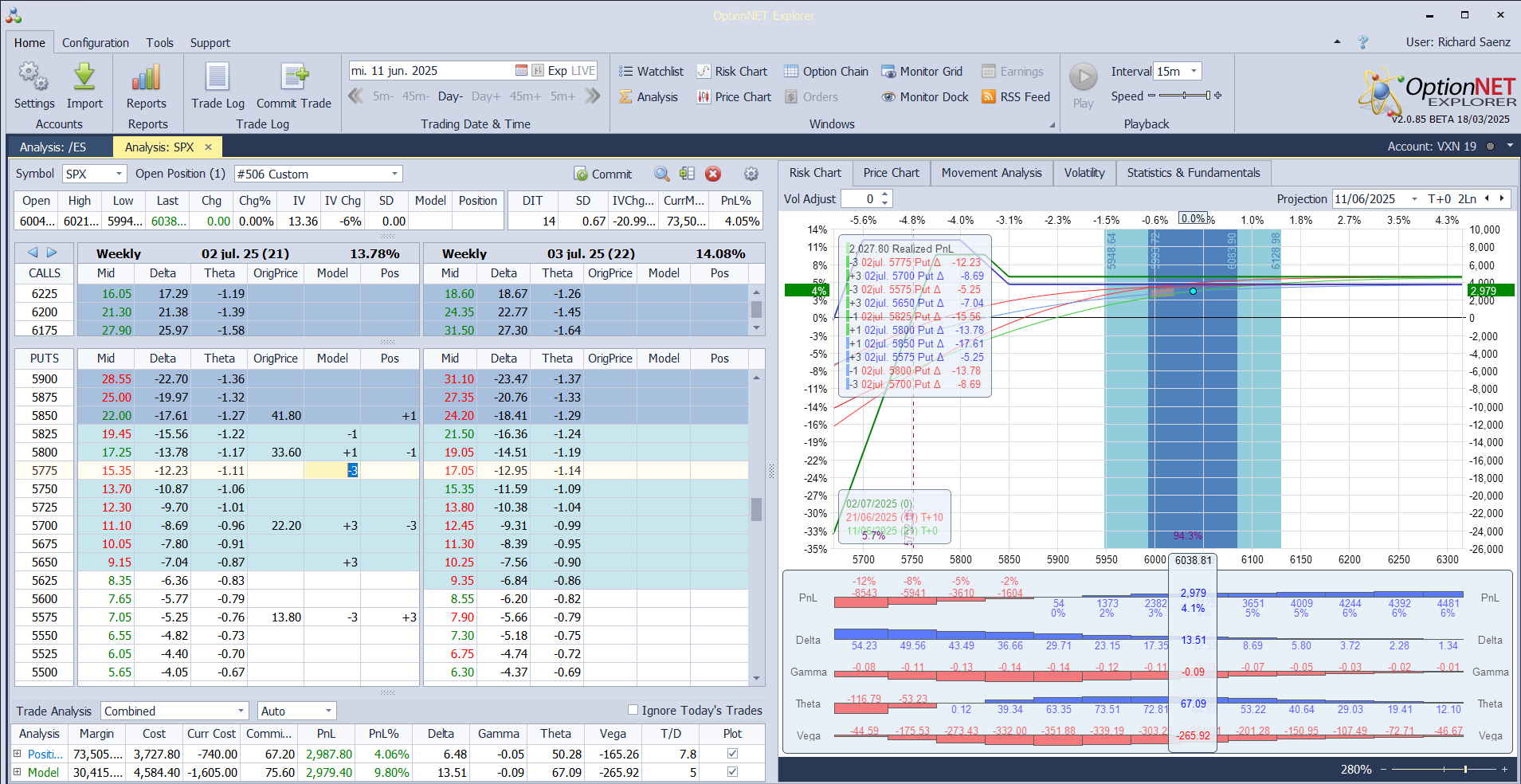The width and height of the screenshot is (1521, 784).
Task: Open the Settings gear in Accounts group
Action: tap(33, 77)
